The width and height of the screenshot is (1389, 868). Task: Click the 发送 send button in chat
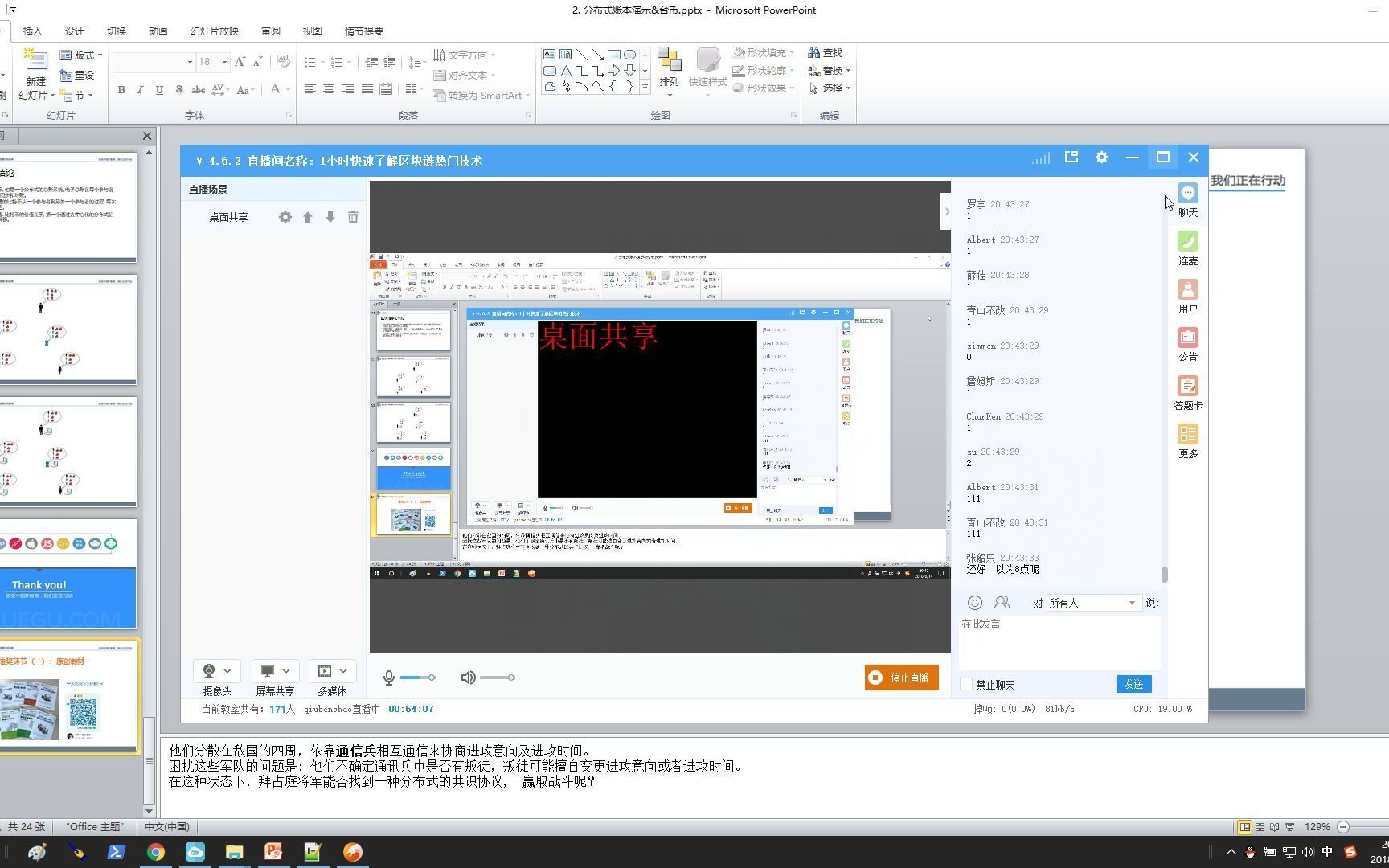click(1133, 684)
